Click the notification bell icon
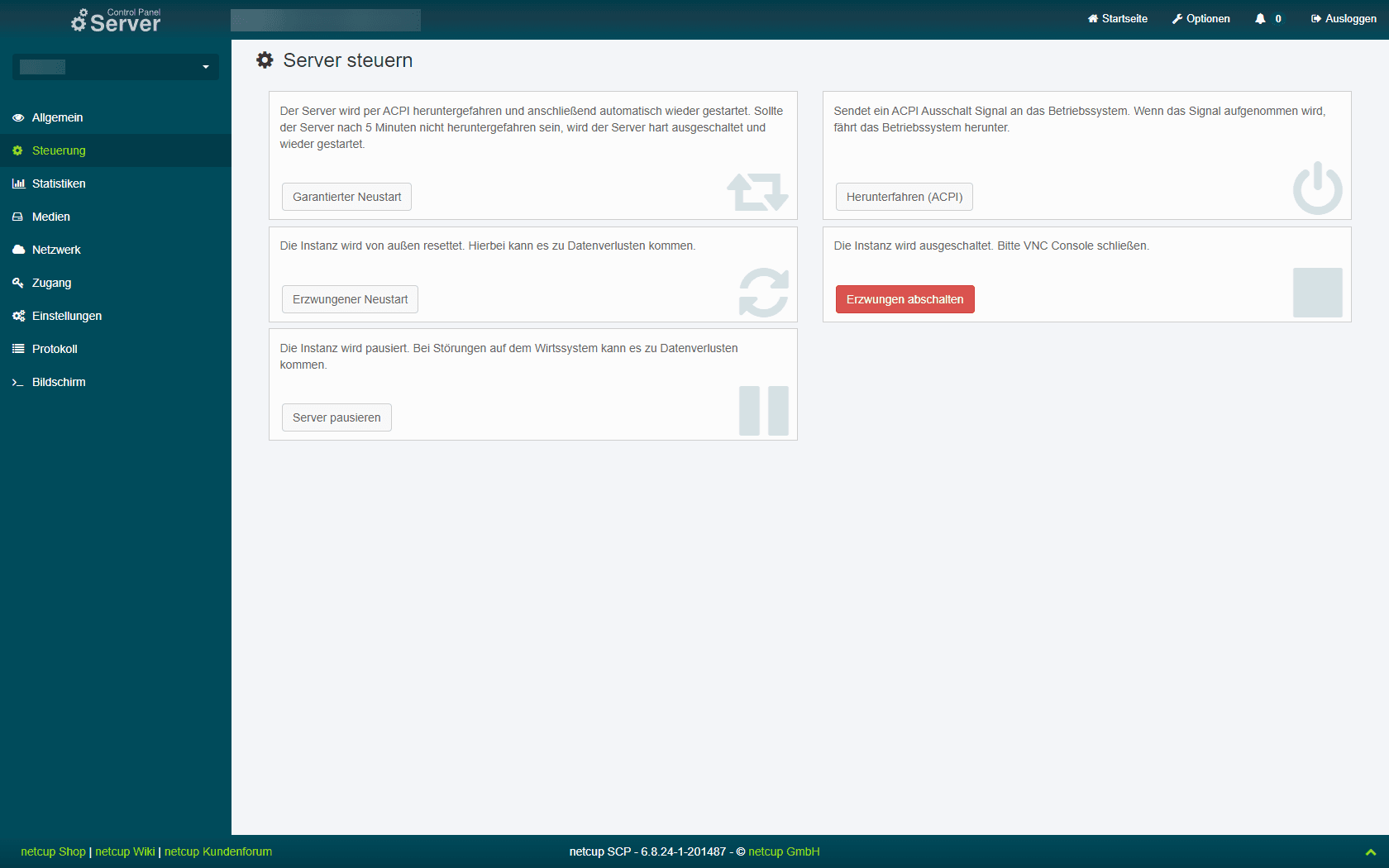Image resolution: width=1389 pixels, height=868 pixels. [1260, 19]
